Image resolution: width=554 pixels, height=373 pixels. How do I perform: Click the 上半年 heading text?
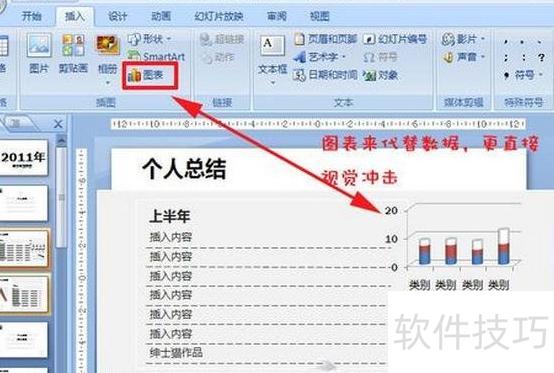pos(170,216)
